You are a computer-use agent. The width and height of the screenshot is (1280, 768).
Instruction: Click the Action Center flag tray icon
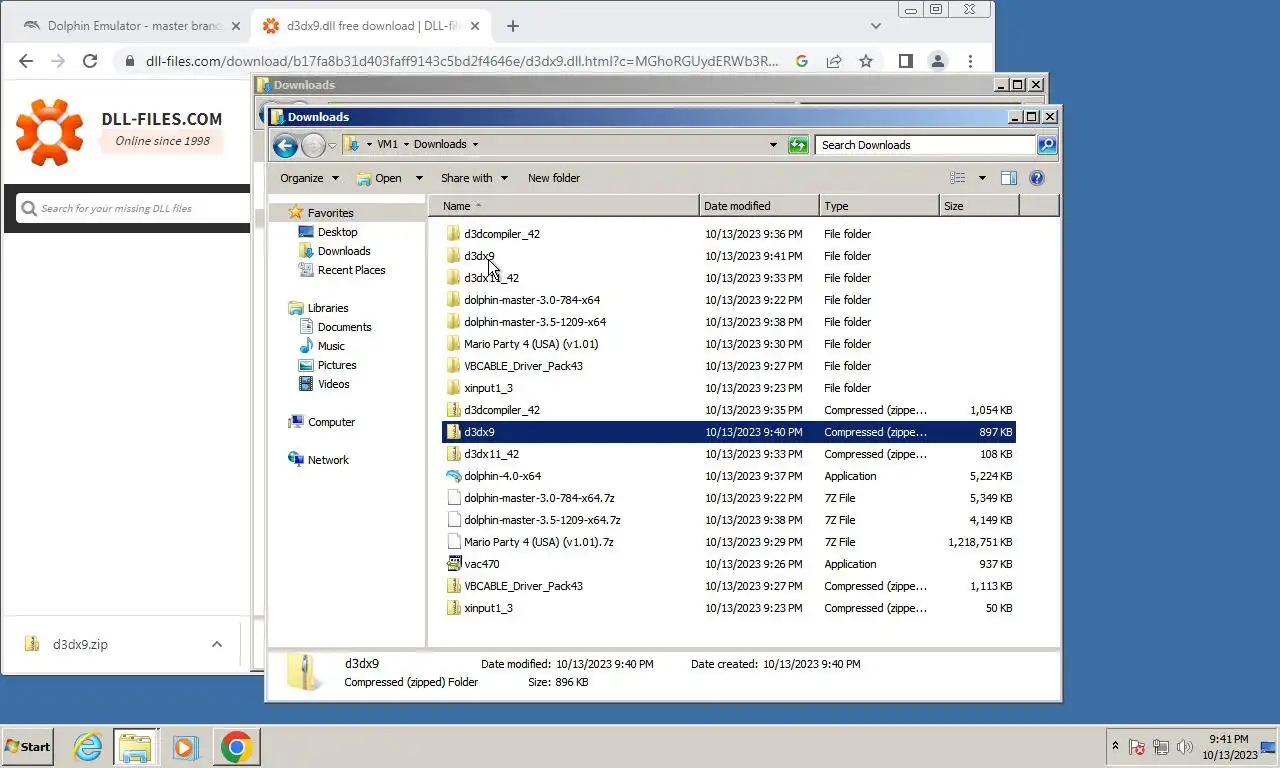click(x=1137, y=747)
